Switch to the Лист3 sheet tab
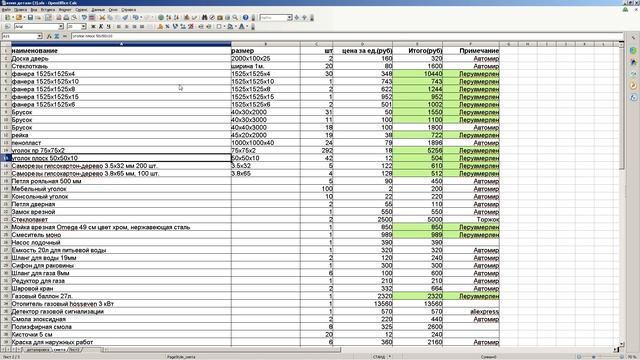 [74, 350]
